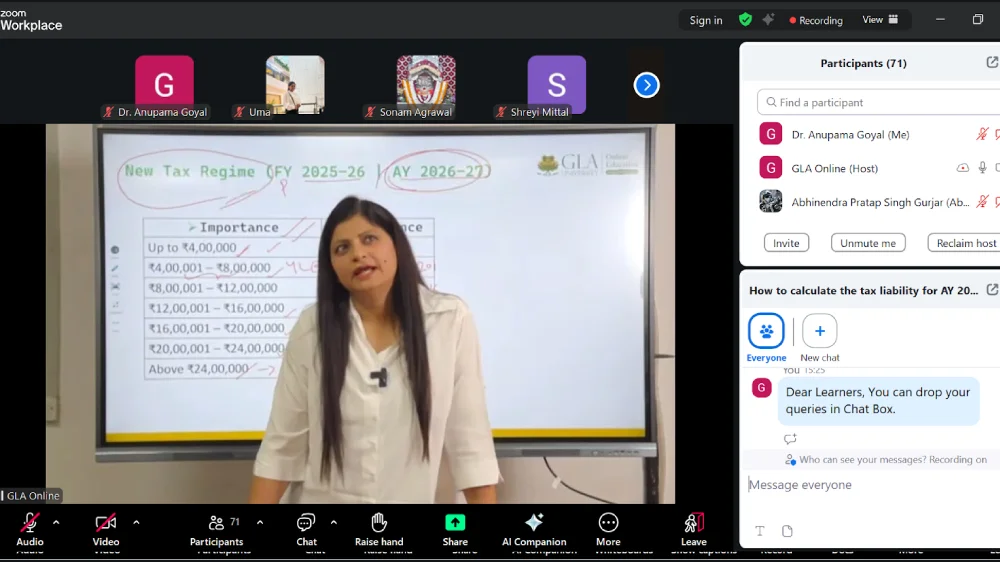Viewport: 1000px width, 562px height.
Task: Click the Raise hand icon
Action: 379,523
